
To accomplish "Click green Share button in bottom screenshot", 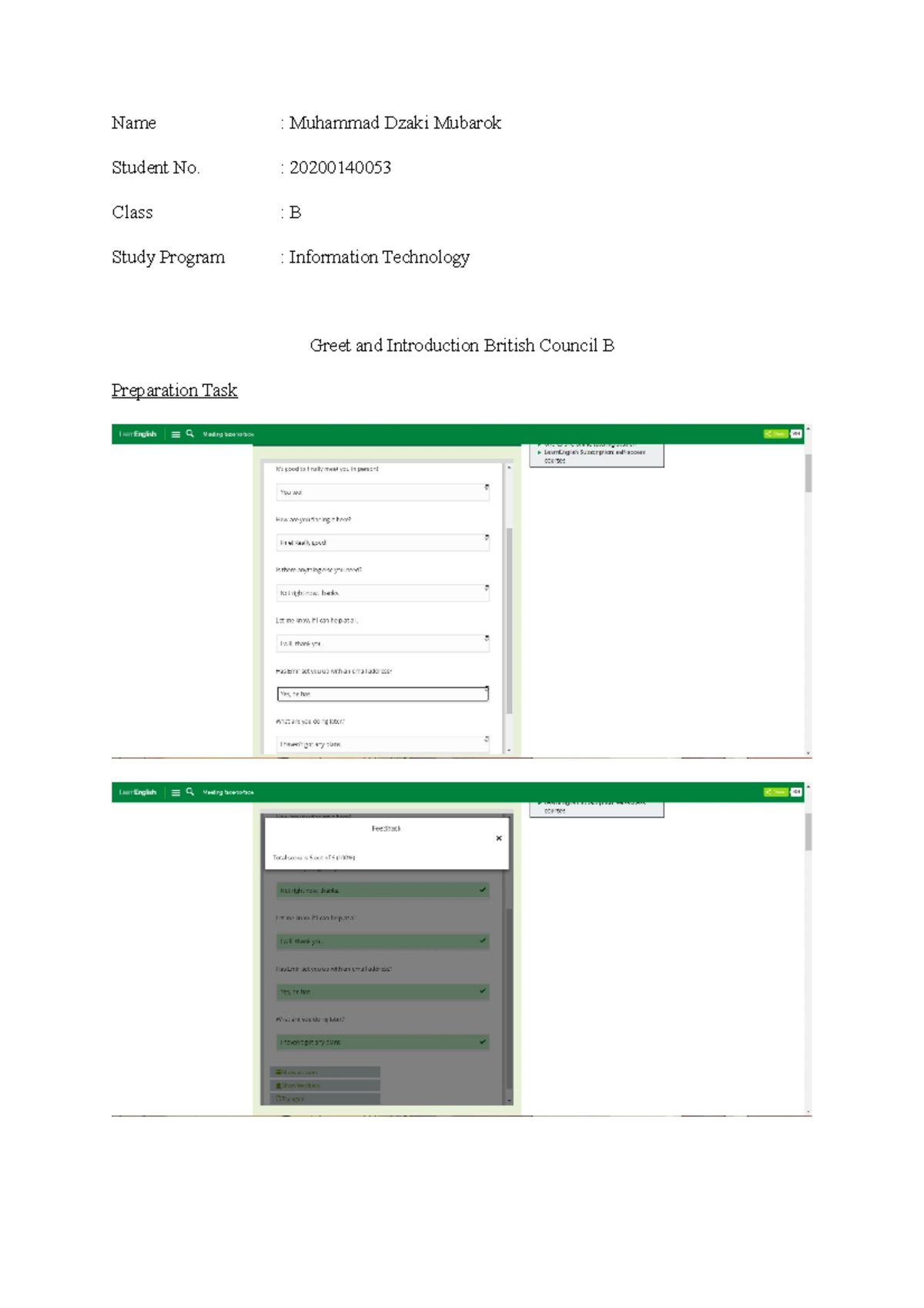I will point(774,792).
